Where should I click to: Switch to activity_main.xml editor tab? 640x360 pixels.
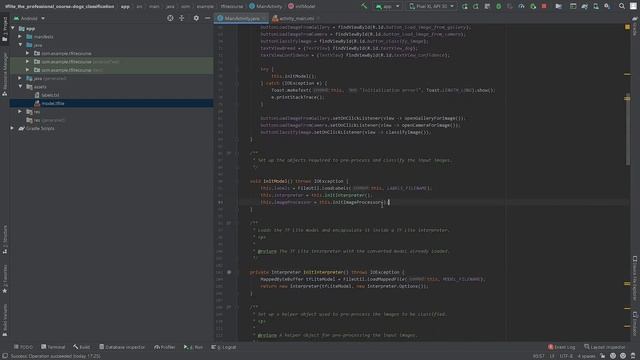coord(294,18)
